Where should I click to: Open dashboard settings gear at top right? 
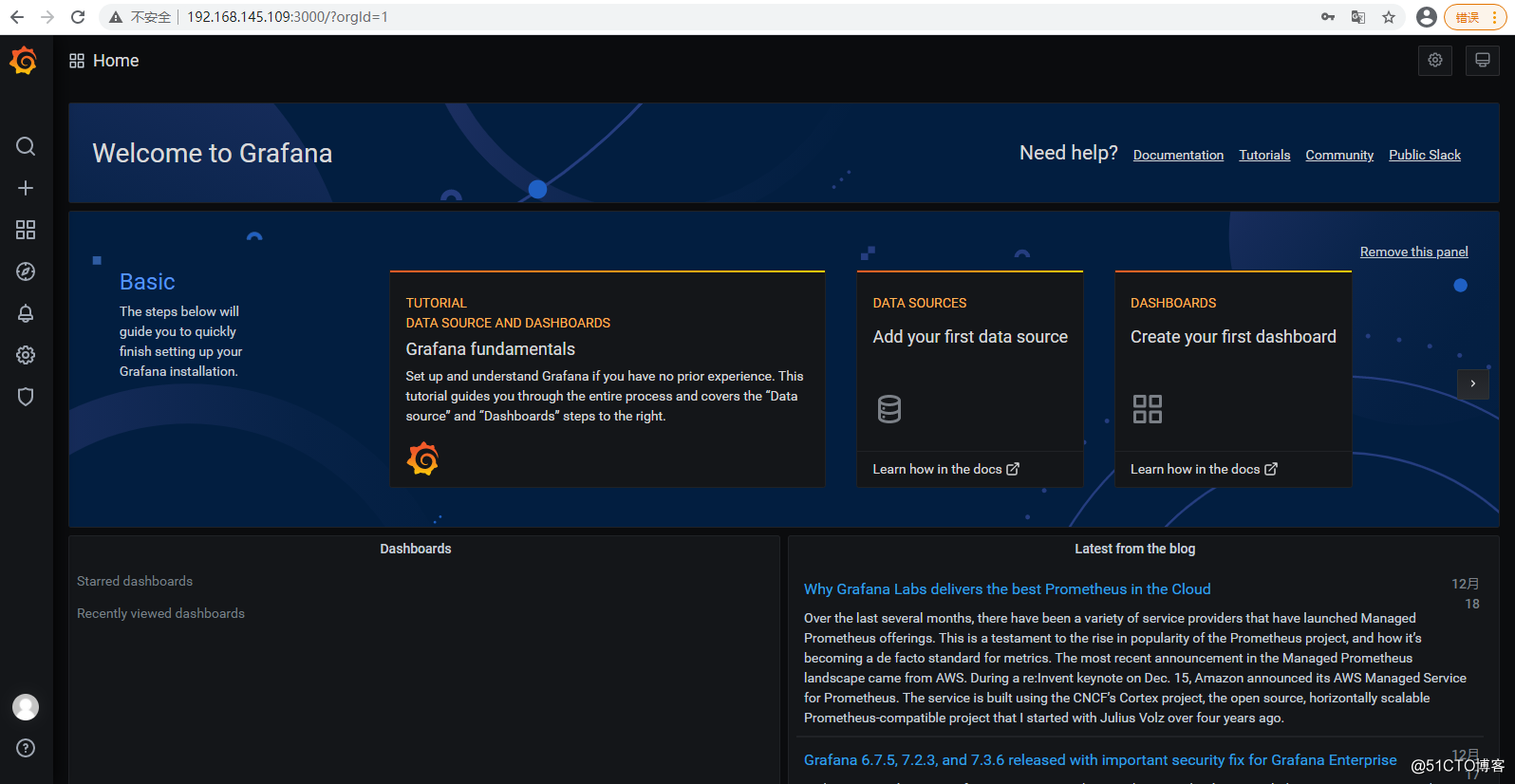[x=1435, y=60]
